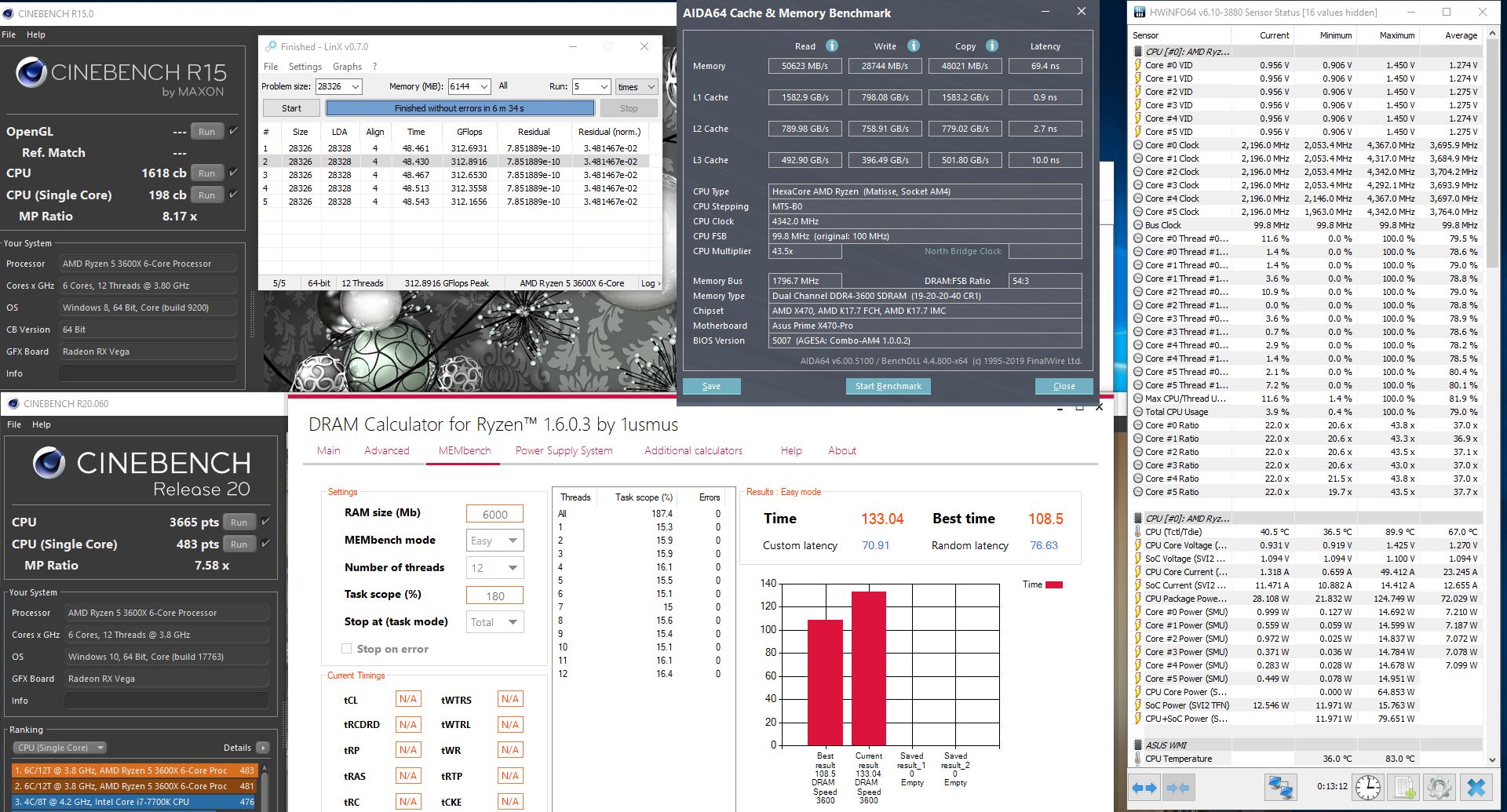The width and height of the screenshot is (1507, 812).
Task: Open LinX Graphs menu
Action: tap(347, 67)
